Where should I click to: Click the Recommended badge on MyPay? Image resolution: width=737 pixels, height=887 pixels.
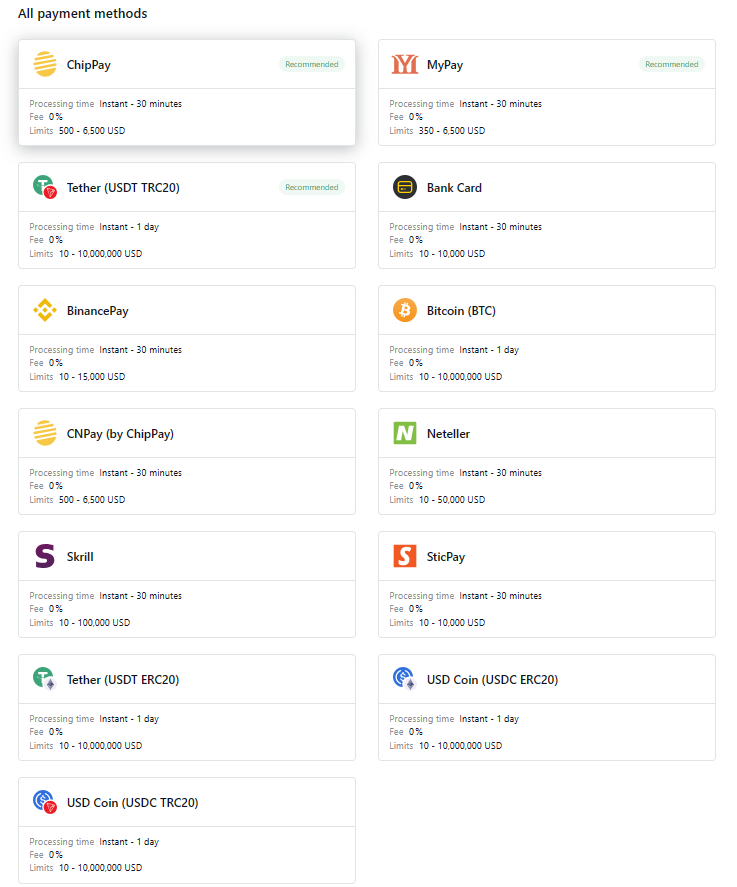[671, 64]
